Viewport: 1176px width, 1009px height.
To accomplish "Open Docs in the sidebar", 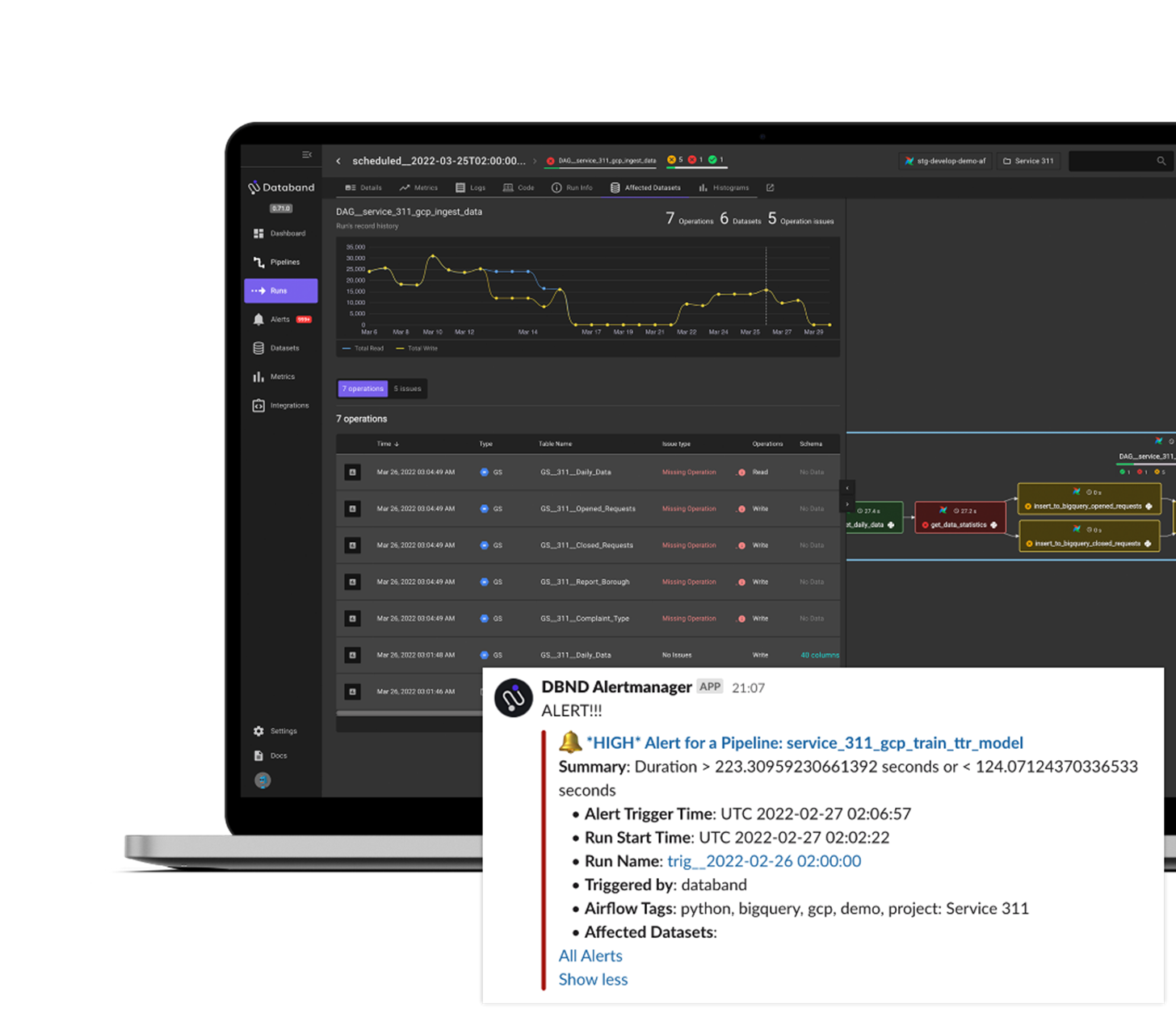I will [271, 755].
